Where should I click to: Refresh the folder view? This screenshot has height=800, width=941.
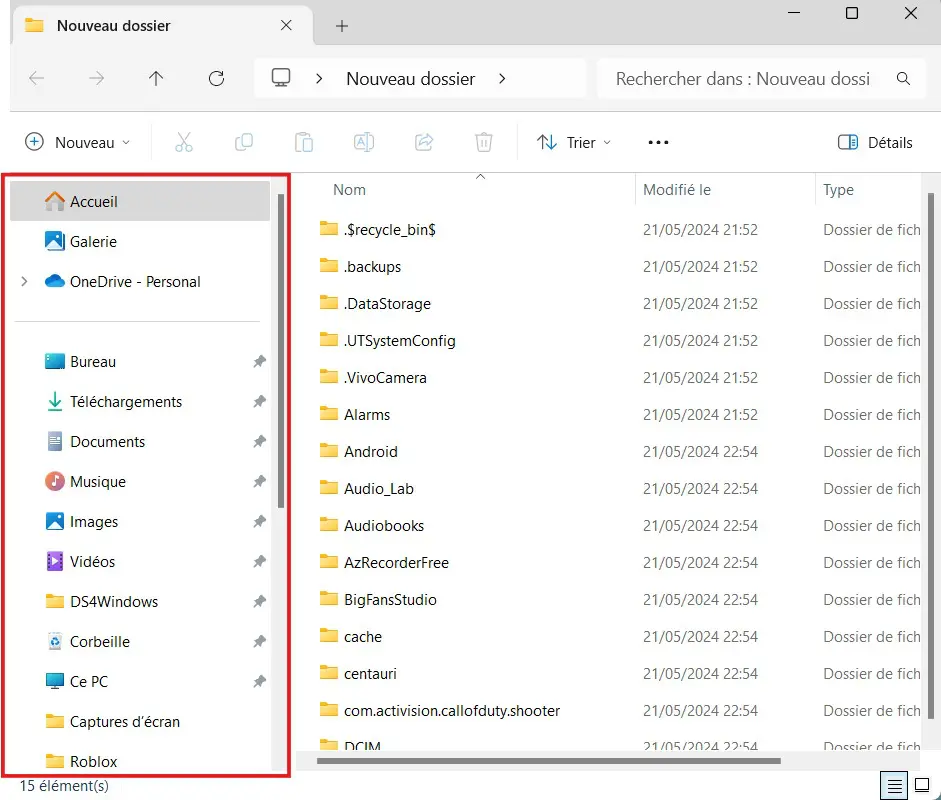click(x=216, y=79)
